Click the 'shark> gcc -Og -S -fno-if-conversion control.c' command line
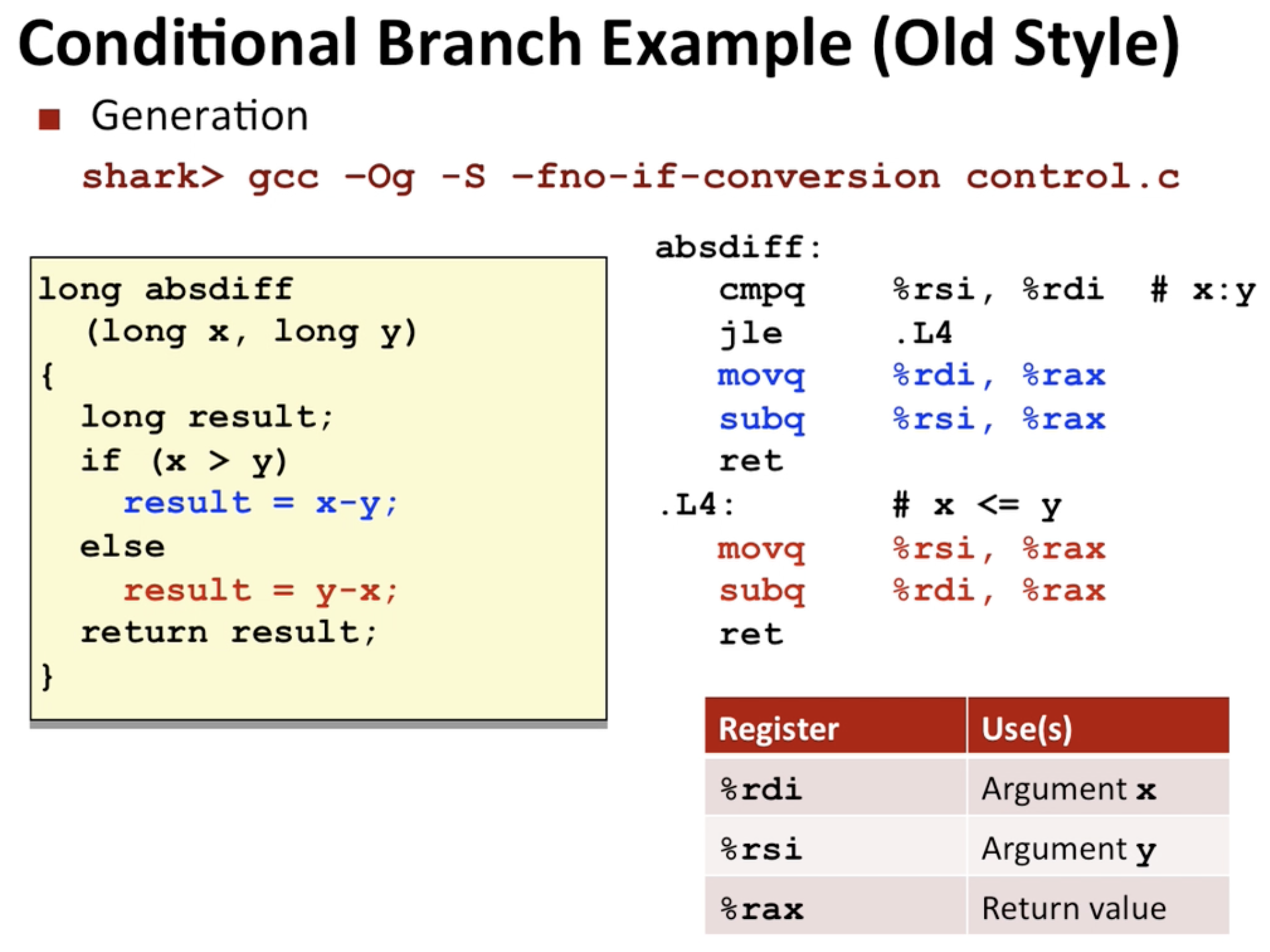This screenshot has height=952, width=1270. coord(630,177)
